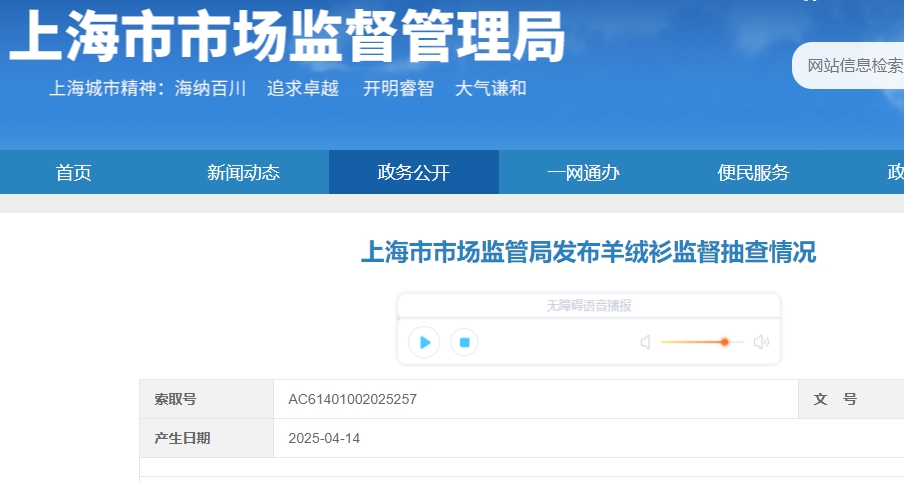Screen dimensions: 904x482
Task: Click the article title about 羊绒衫监督抽查
Action: (588, 251)
